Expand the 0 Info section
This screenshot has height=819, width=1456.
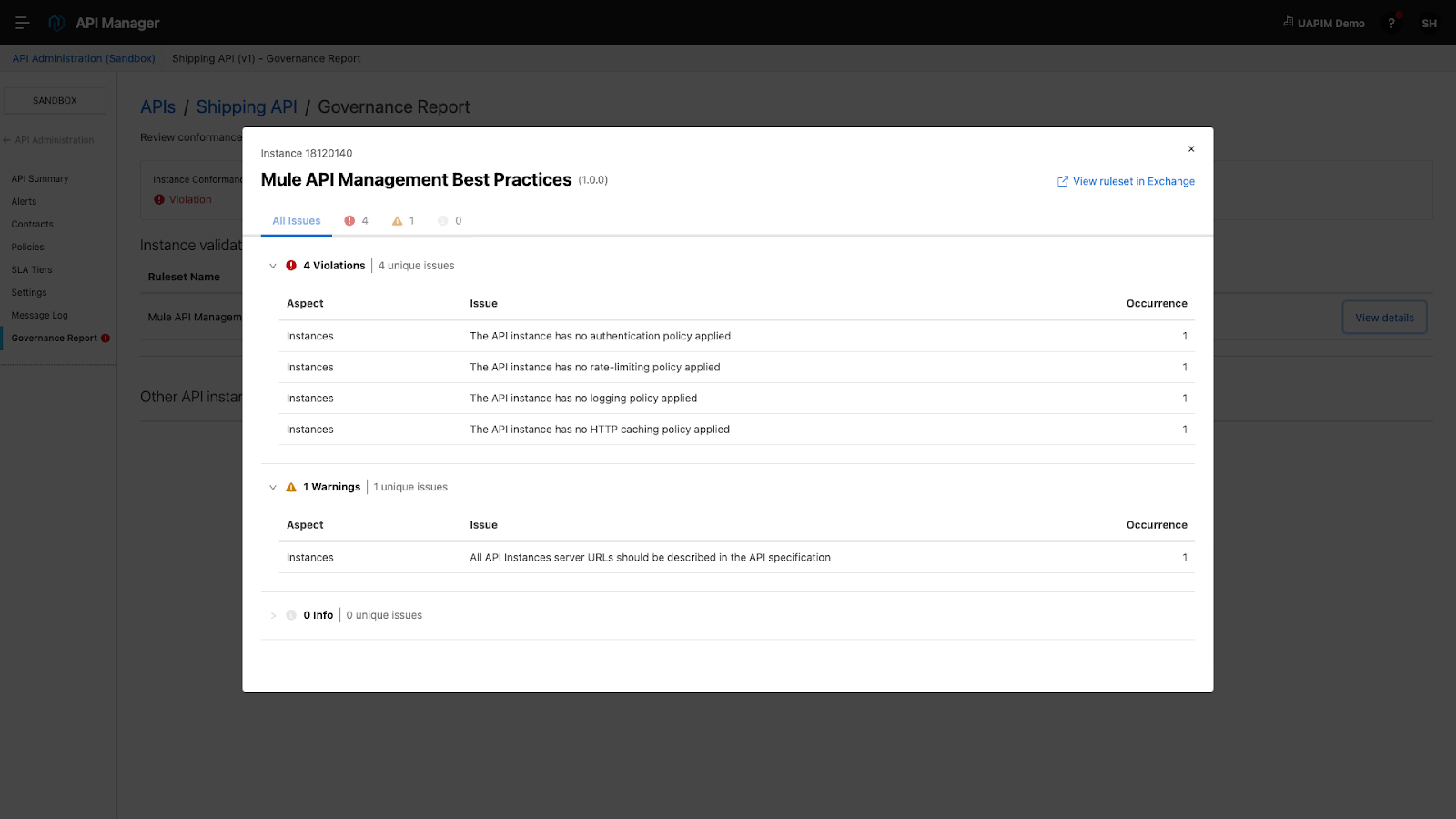pyautogui.click(x=272, y=616)
